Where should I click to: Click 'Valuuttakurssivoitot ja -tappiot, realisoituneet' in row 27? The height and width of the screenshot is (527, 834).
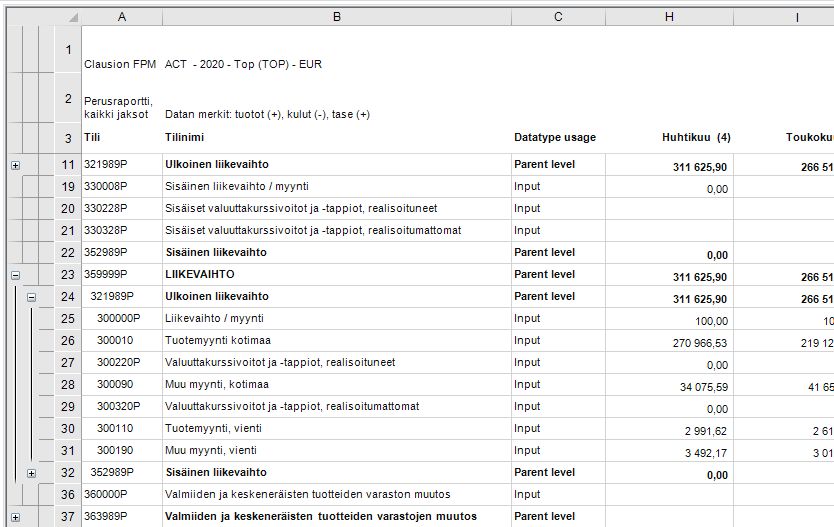[x=337, y=363]
